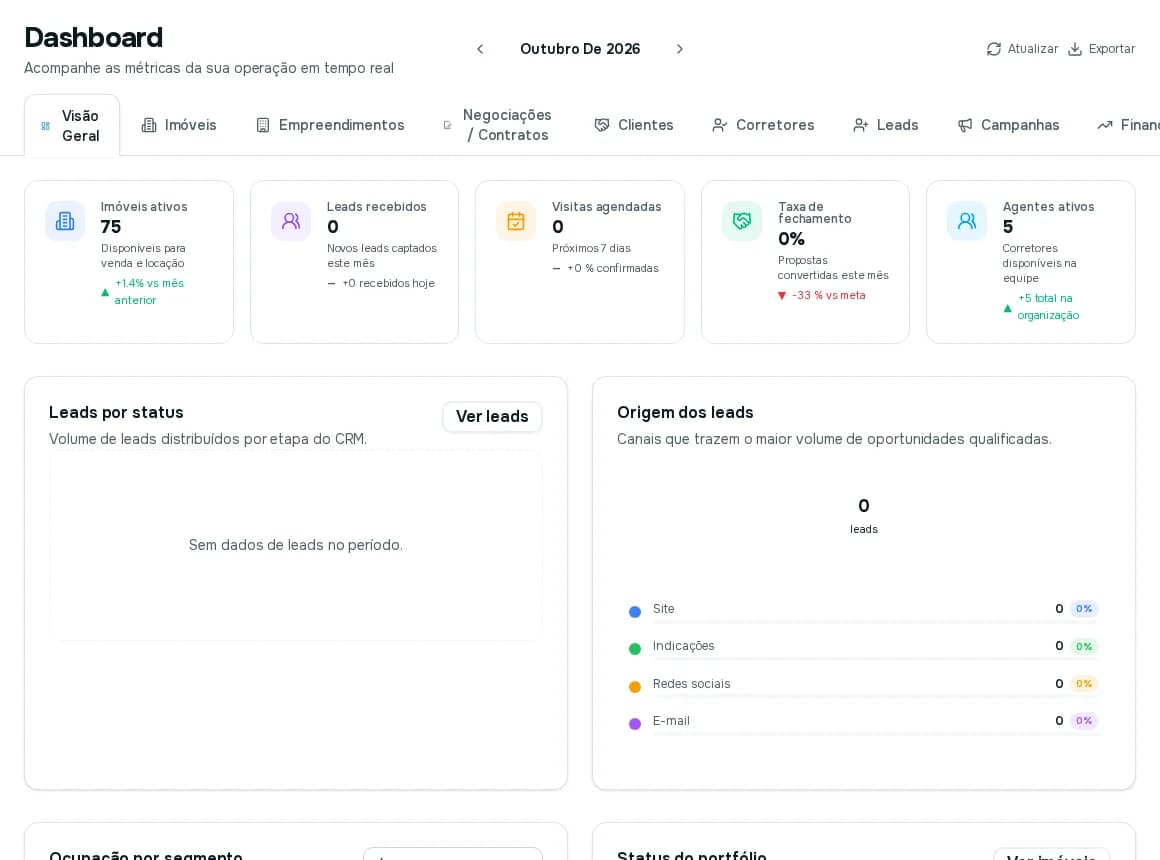1160x860 pixels.
Task: Click the Redes sociais 0% badge
Action: point(1084,684)
